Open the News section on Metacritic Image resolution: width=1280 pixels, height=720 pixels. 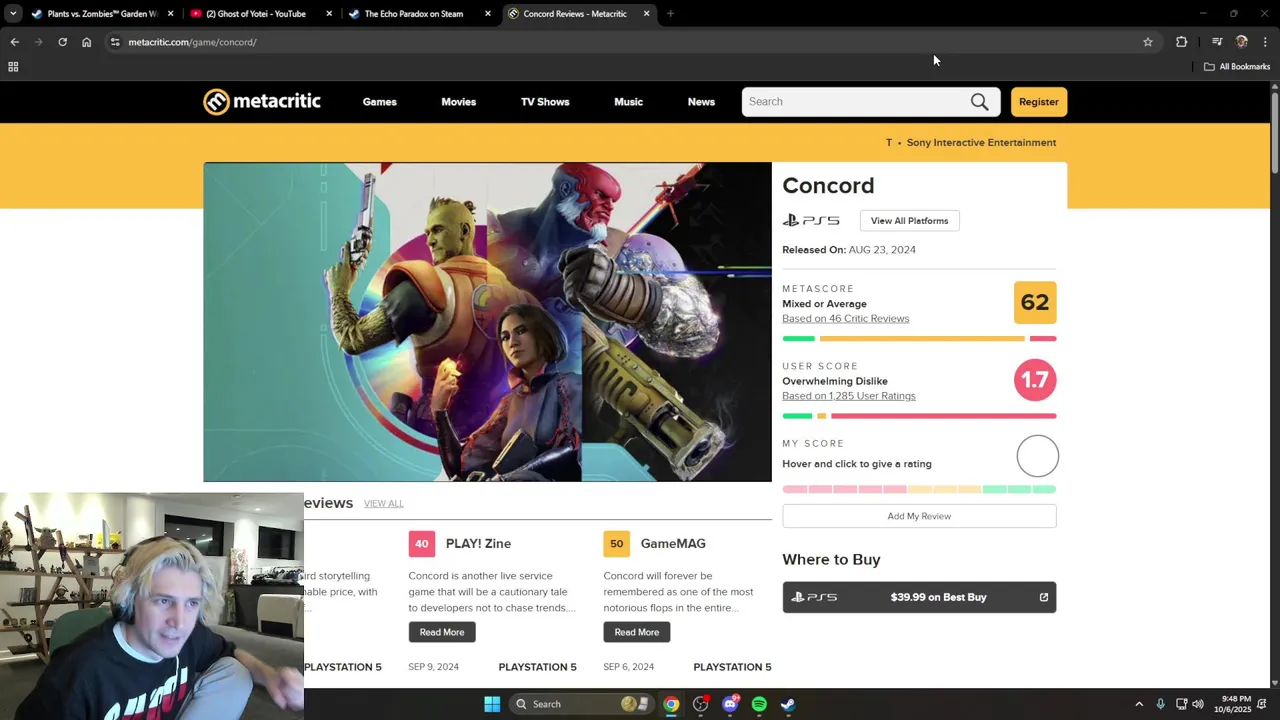(701, 102)
